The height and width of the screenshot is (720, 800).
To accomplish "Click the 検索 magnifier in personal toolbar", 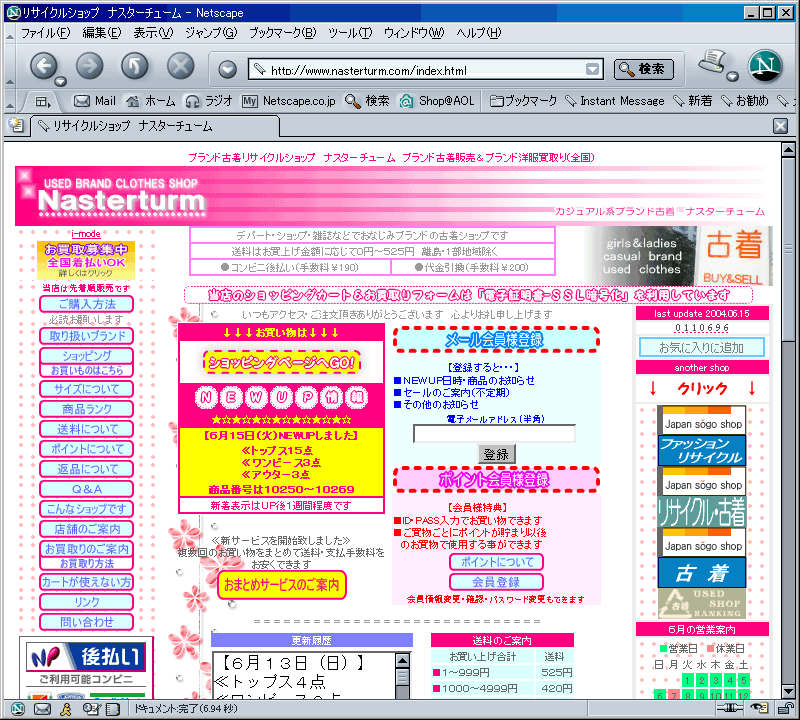I will point(367,101).
